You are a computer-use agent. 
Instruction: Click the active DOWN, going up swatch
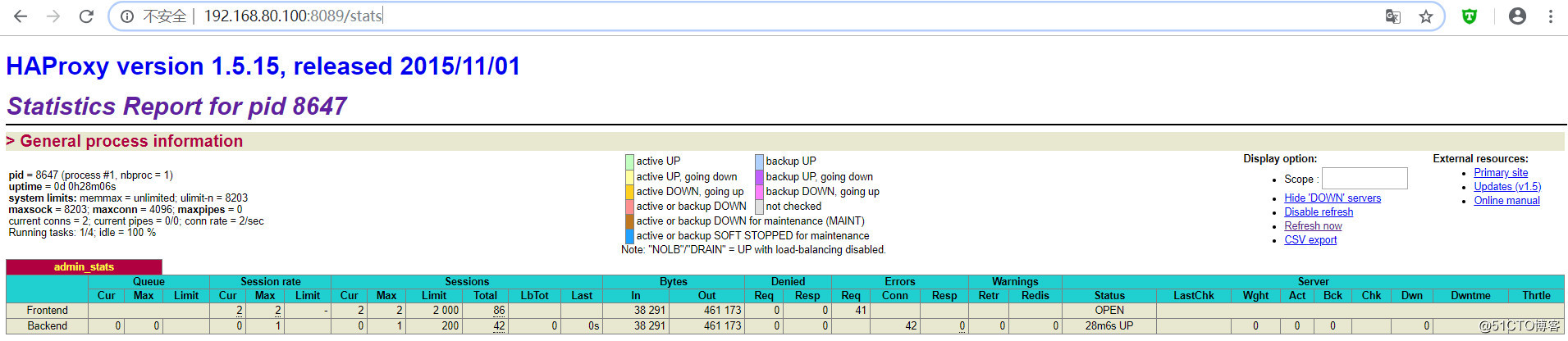pyautogui.click(x=629, y=192)
